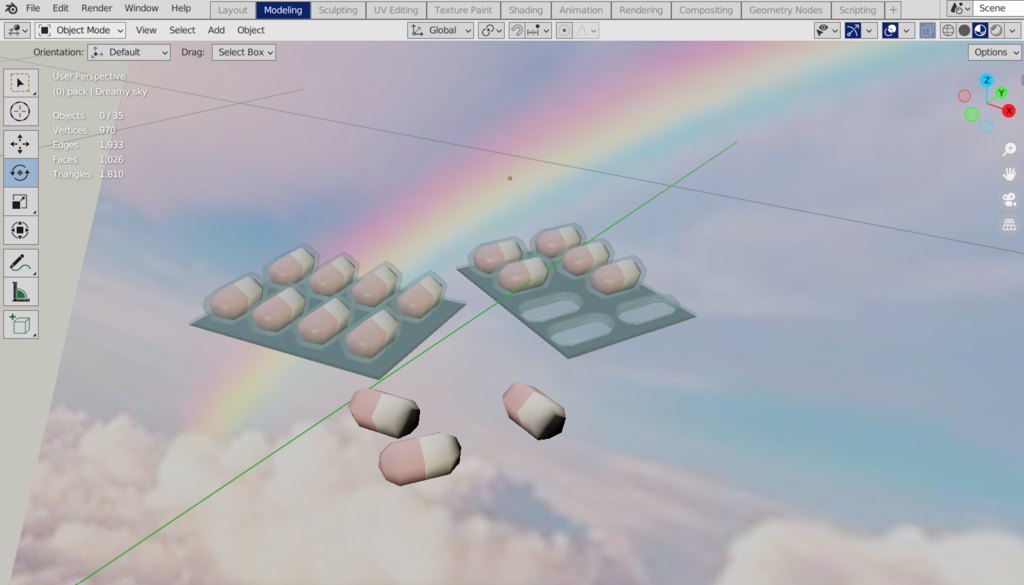
Task: Click the pan view hand icon
Action: pos(1009,174)
